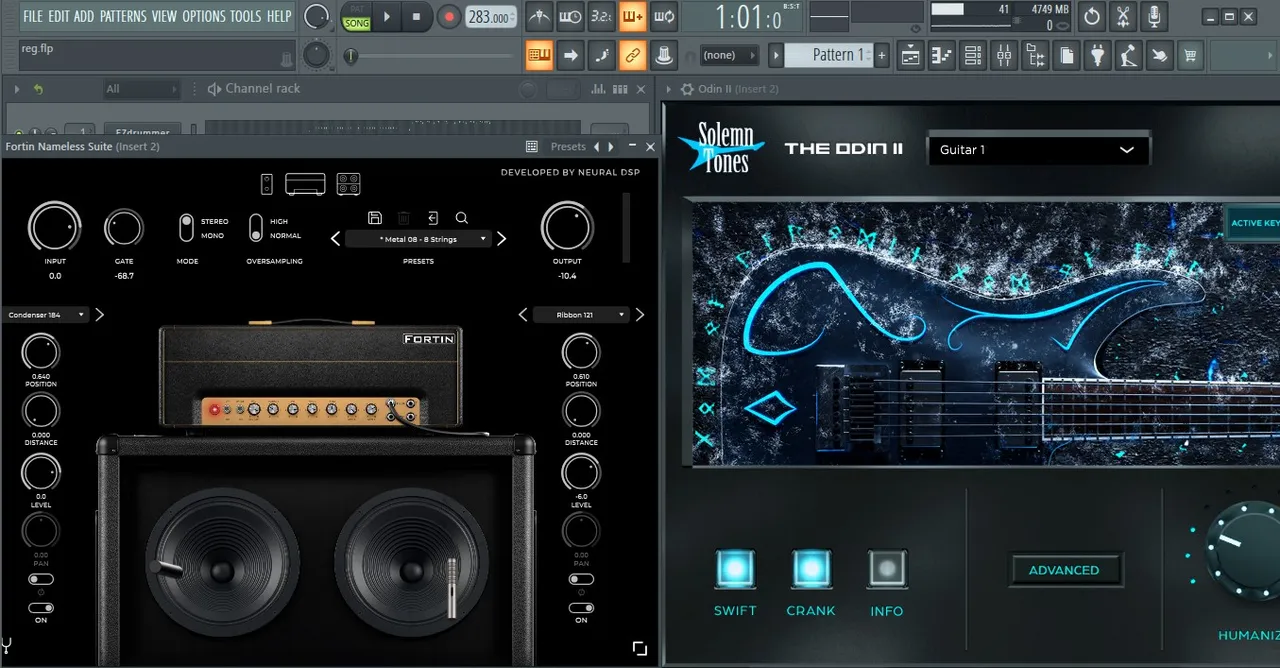Toggle left mic ON switch

[x=41, y=608]
